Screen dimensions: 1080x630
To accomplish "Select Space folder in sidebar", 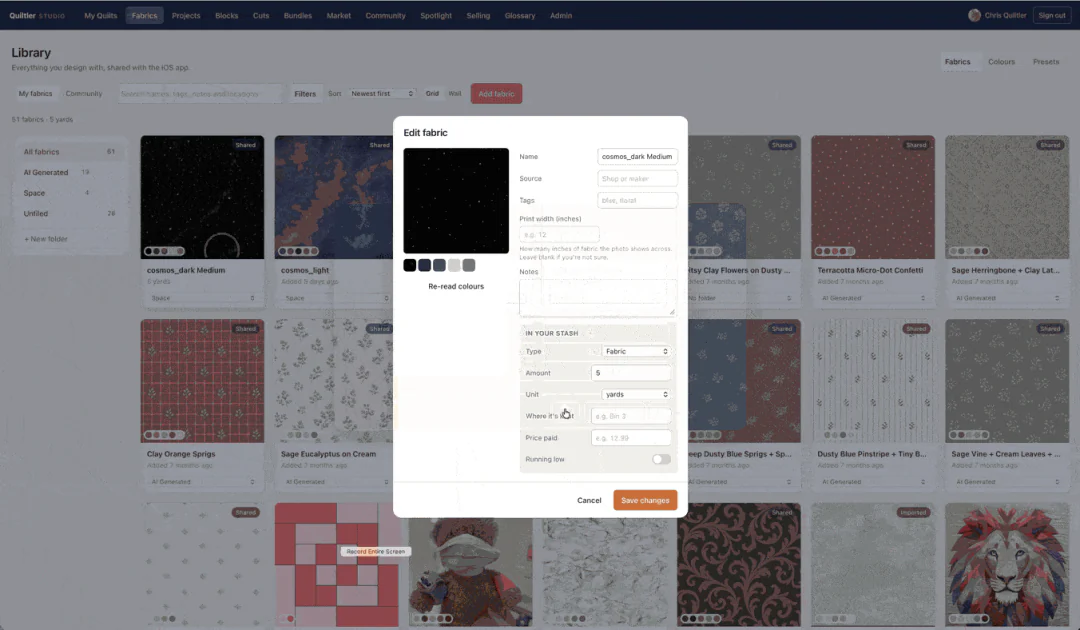I will coord(69,193).
